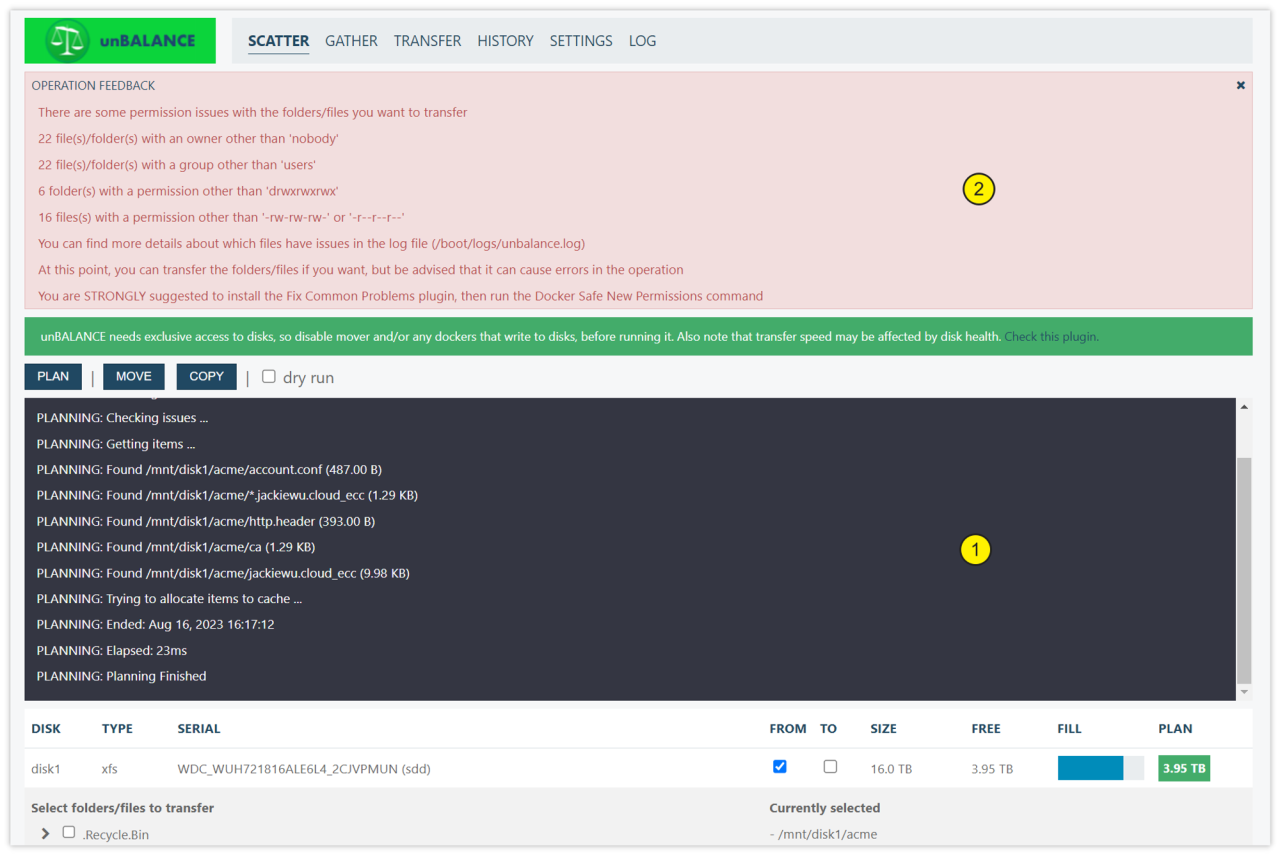Image resolution: width=1280 pixels, height=855 pixels.
Task: Open the HISTORY tab
Action: [x=505, y=41]
